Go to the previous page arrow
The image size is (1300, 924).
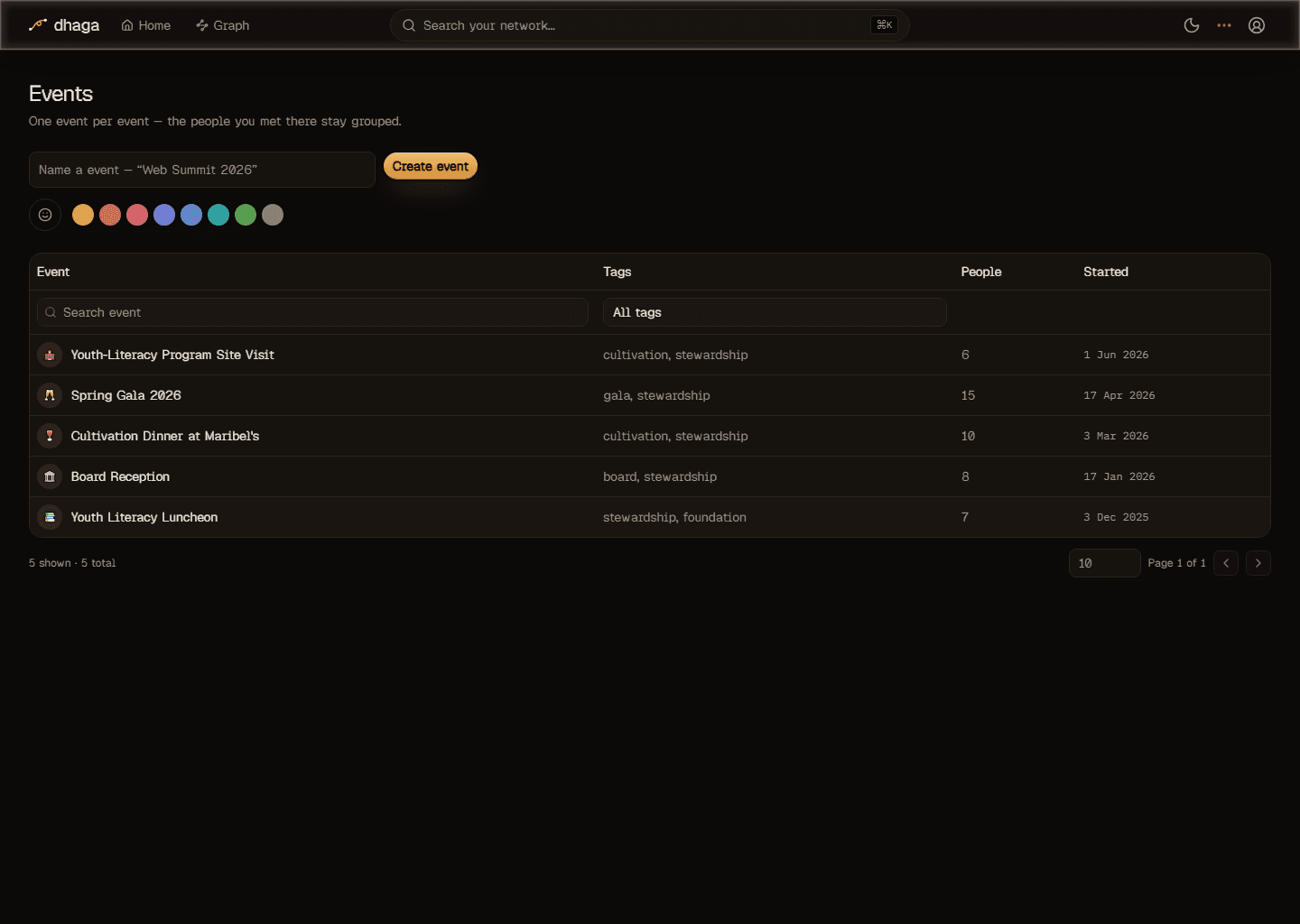(1226, 563)
